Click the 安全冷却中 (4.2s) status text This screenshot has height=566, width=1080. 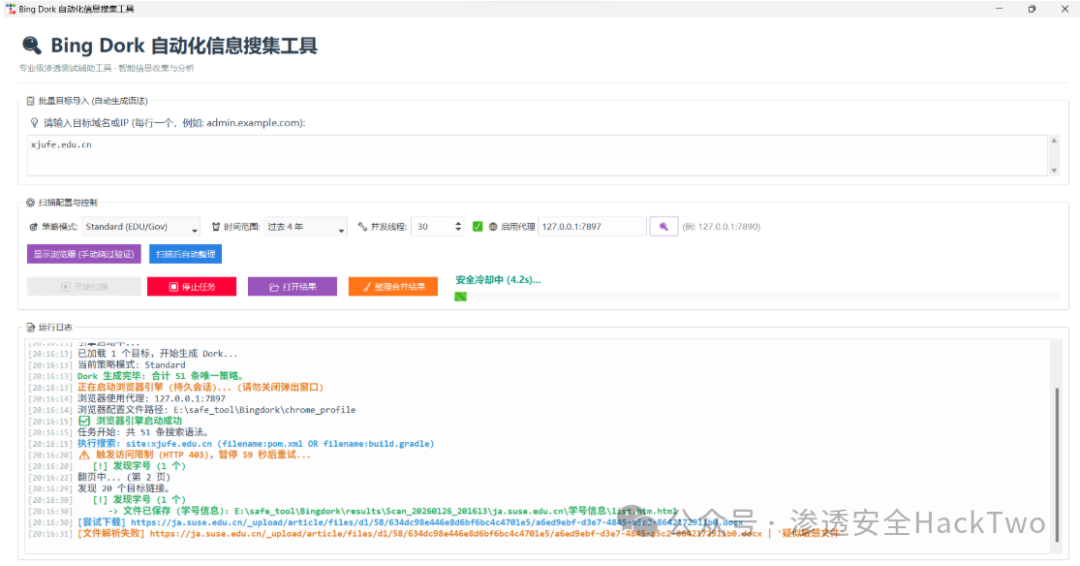(498, 280)
